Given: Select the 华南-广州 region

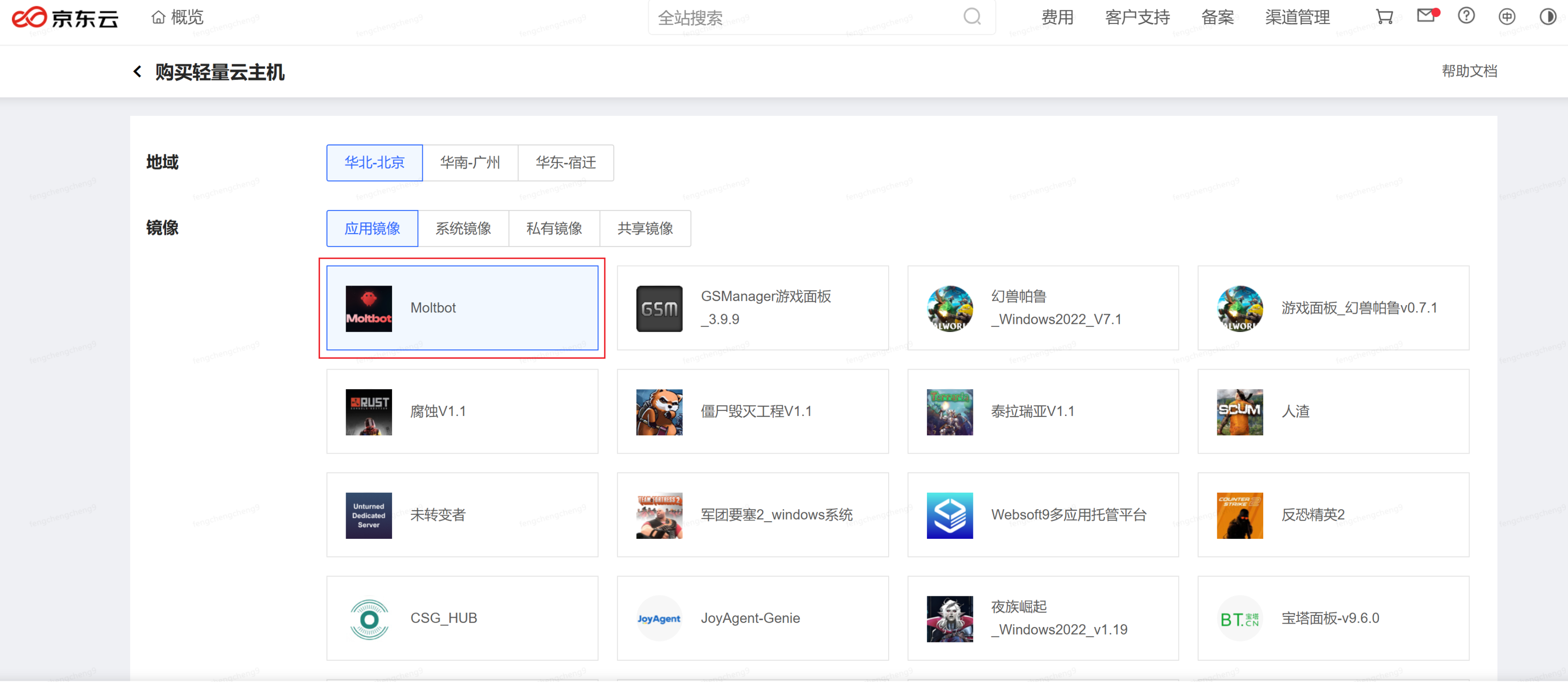Looking at the screenshot, I should pos(470,162).
